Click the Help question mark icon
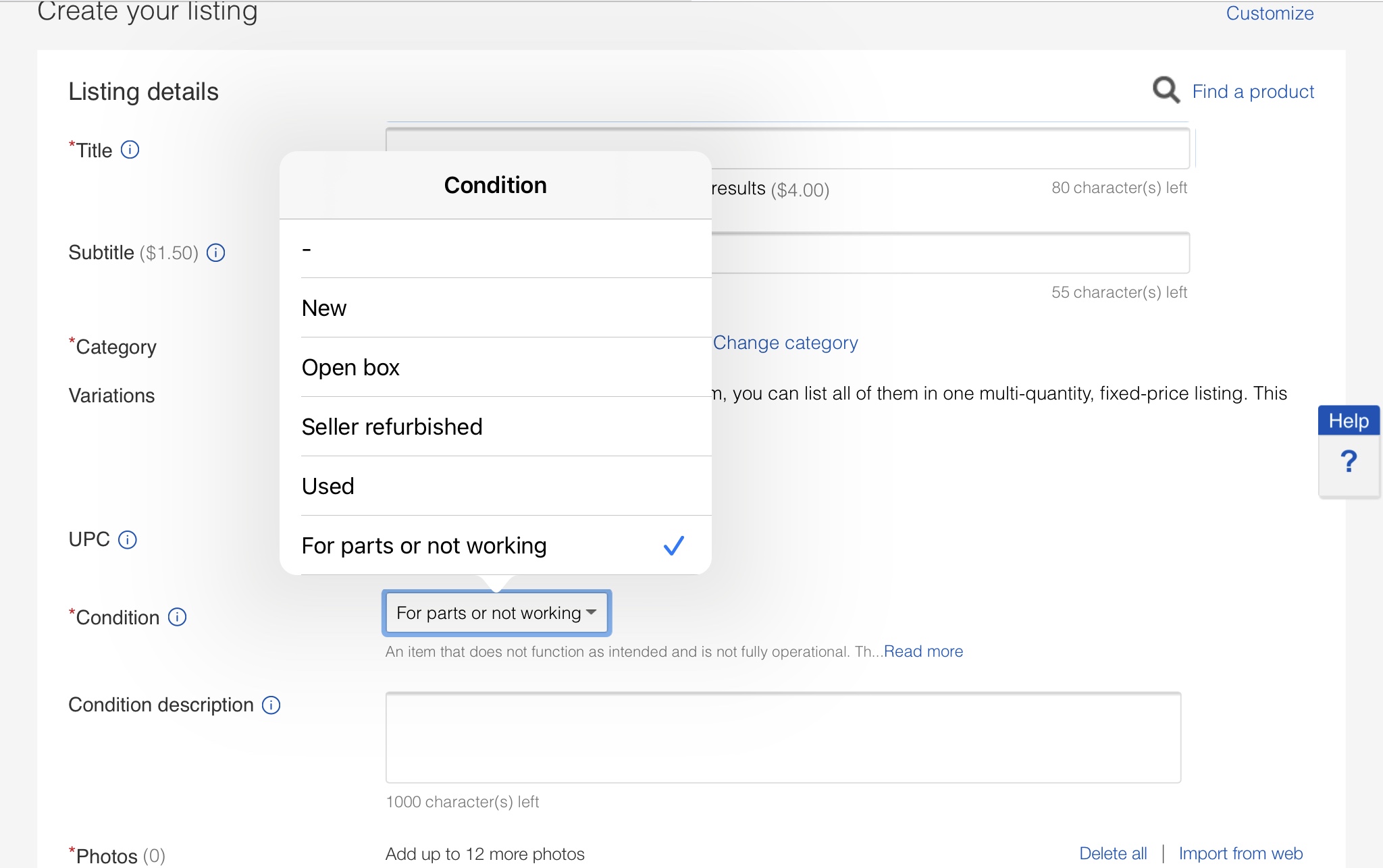This screenshot has height=868, width=1383. coord(1349,462)
